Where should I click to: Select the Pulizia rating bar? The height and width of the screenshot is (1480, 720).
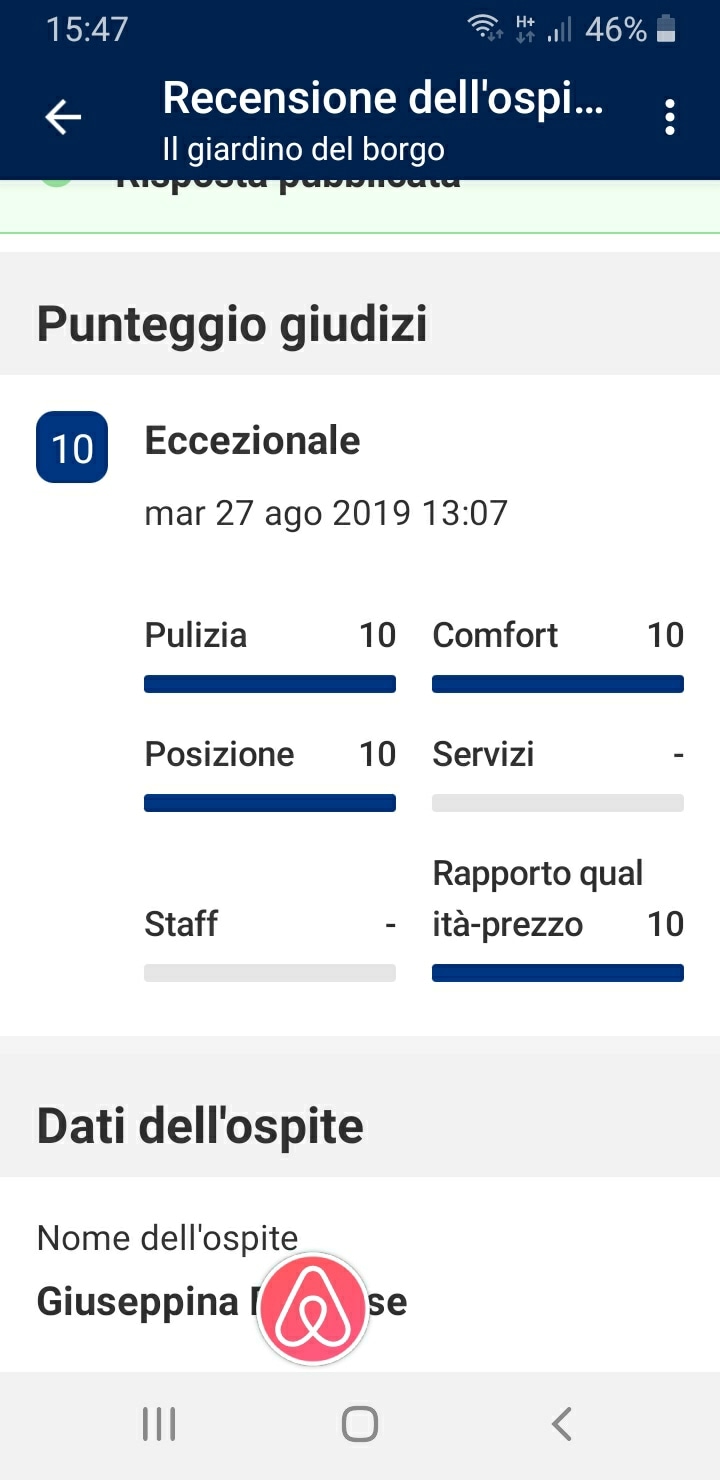tap(270, 685)
